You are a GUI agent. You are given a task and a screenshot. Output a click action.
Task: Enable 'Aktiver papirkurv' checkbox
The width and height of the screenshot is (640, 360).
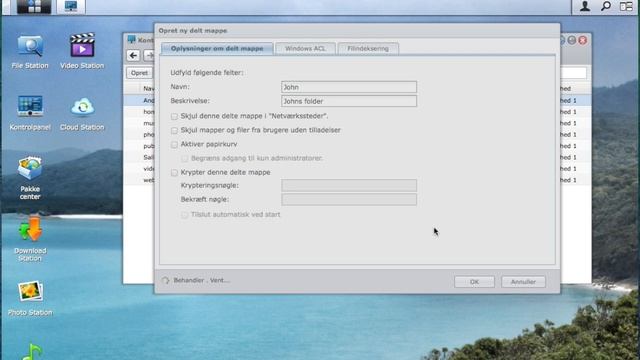pos(174,144)
